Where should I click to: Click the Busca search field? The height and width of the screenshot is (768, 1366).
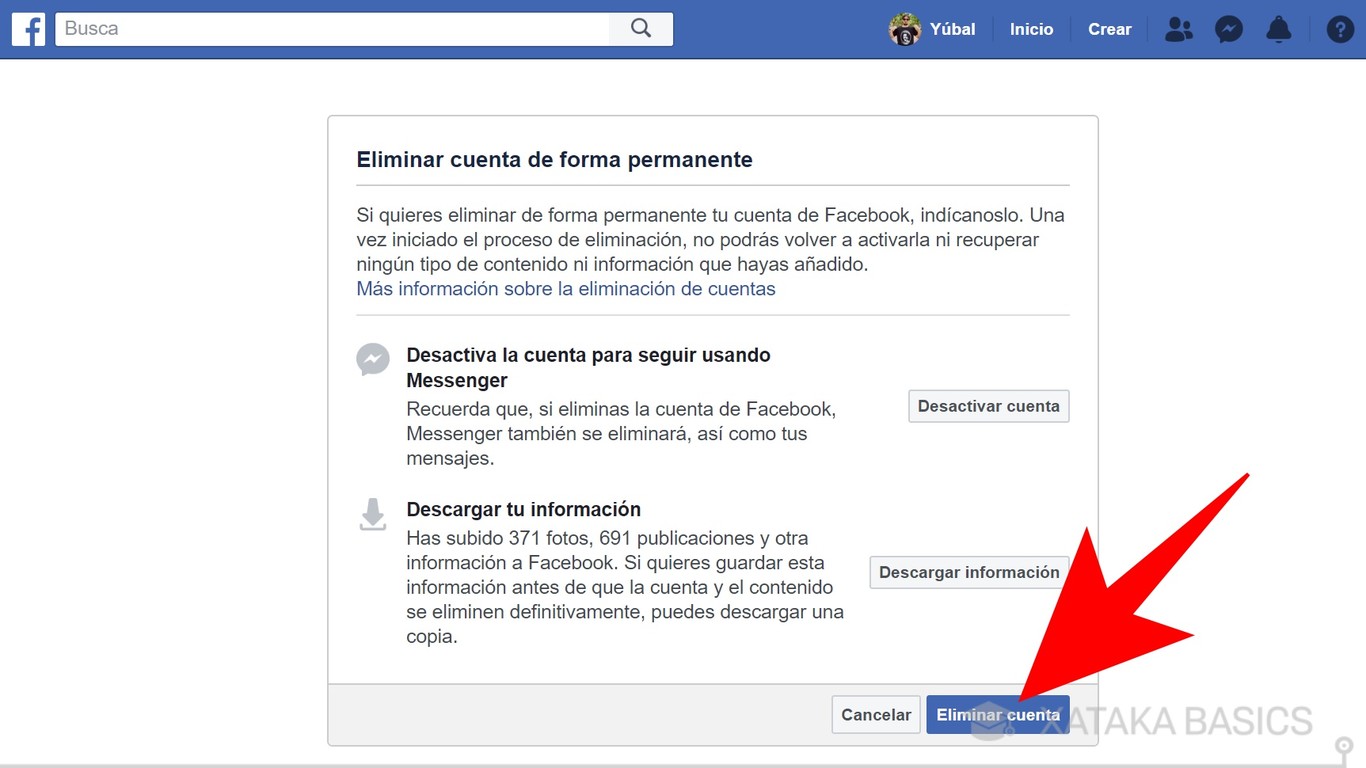pyautogui.click(x=333, y=29)
